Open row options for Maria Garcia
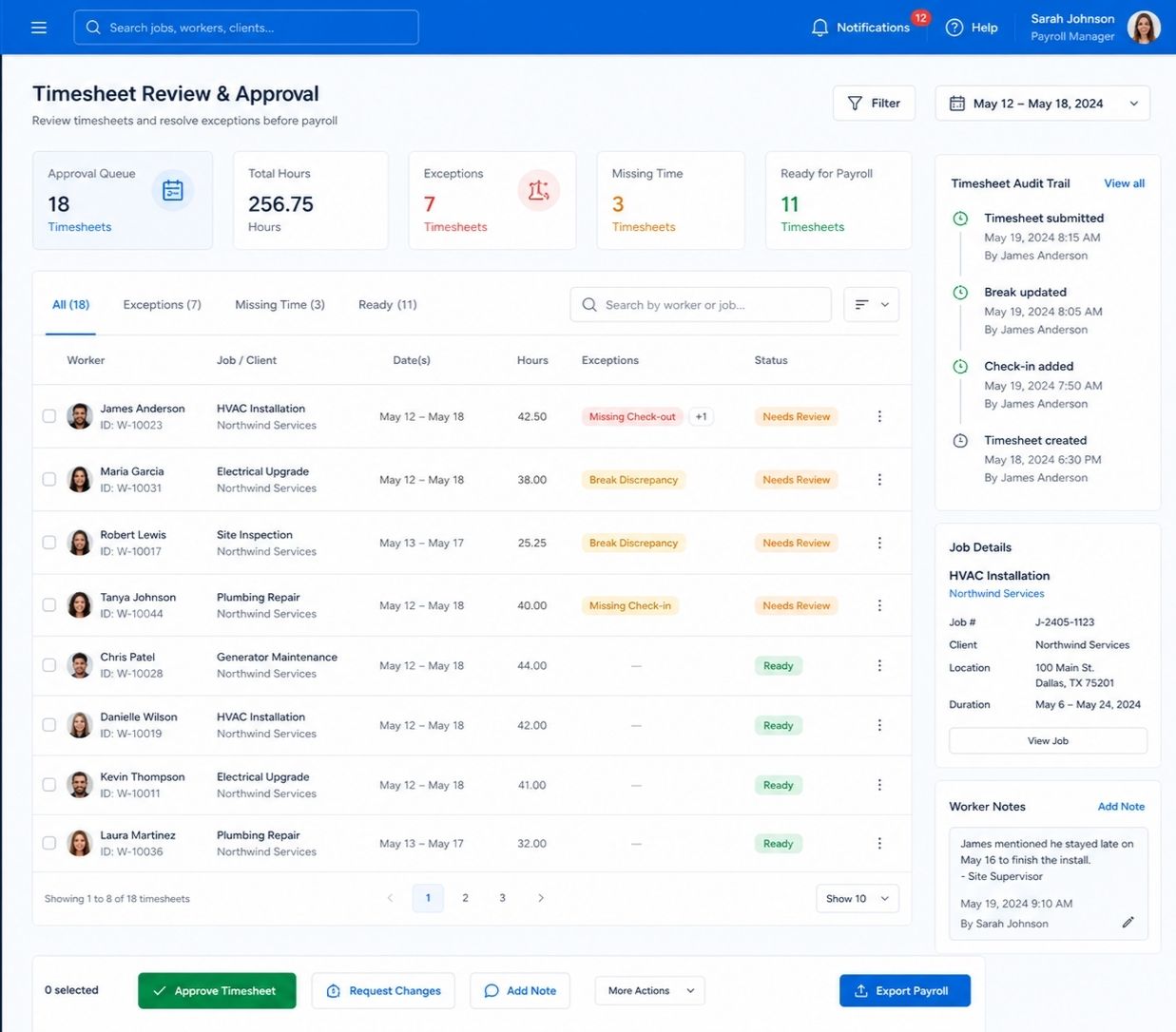1176x1032 pixels. pyautogui.click(x=879, y=480)
